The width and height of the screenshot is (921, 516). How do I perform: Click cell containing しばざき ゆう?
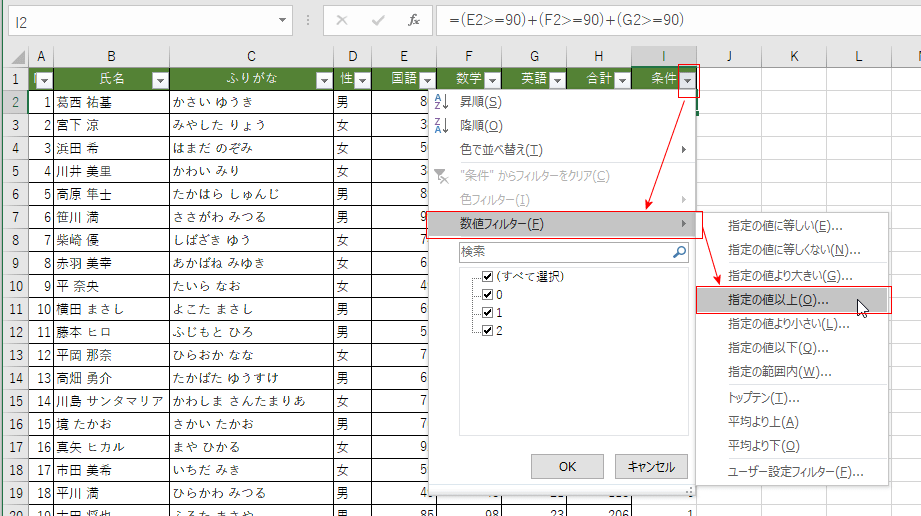pos(251,240)
